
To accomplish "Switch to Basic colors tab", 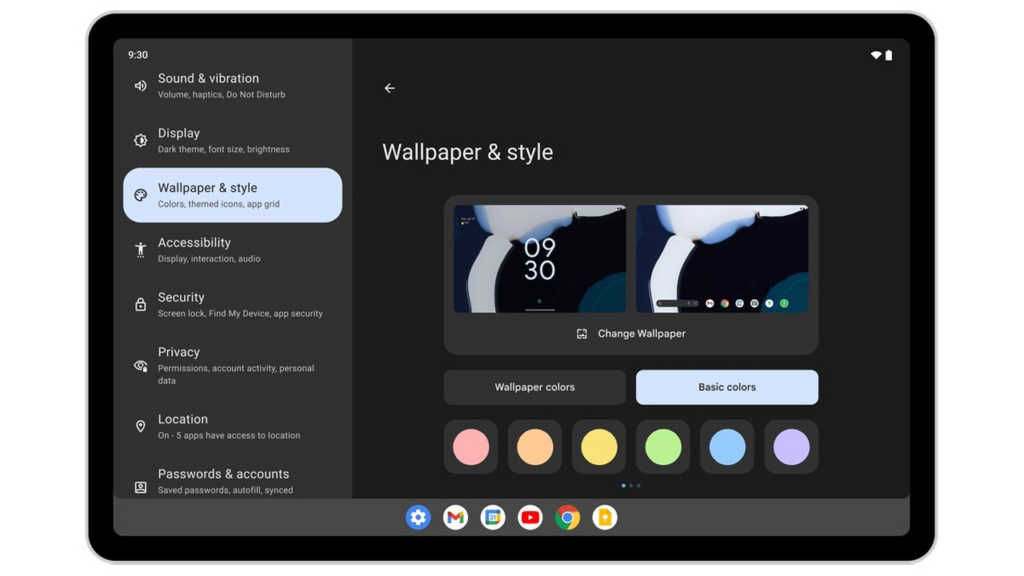I will point(727,387).
